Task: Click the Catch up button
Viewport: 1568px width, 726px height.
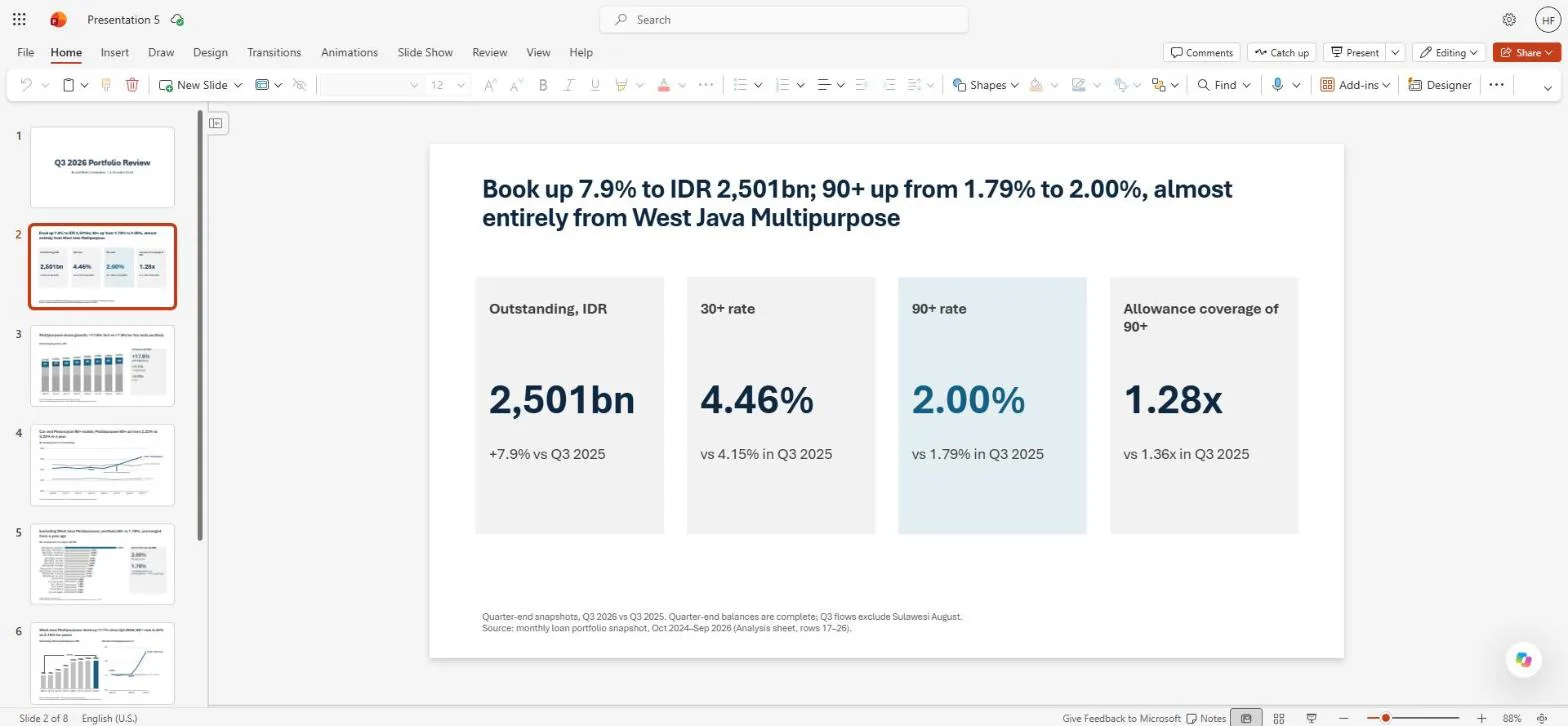Action: (1281, 52)
